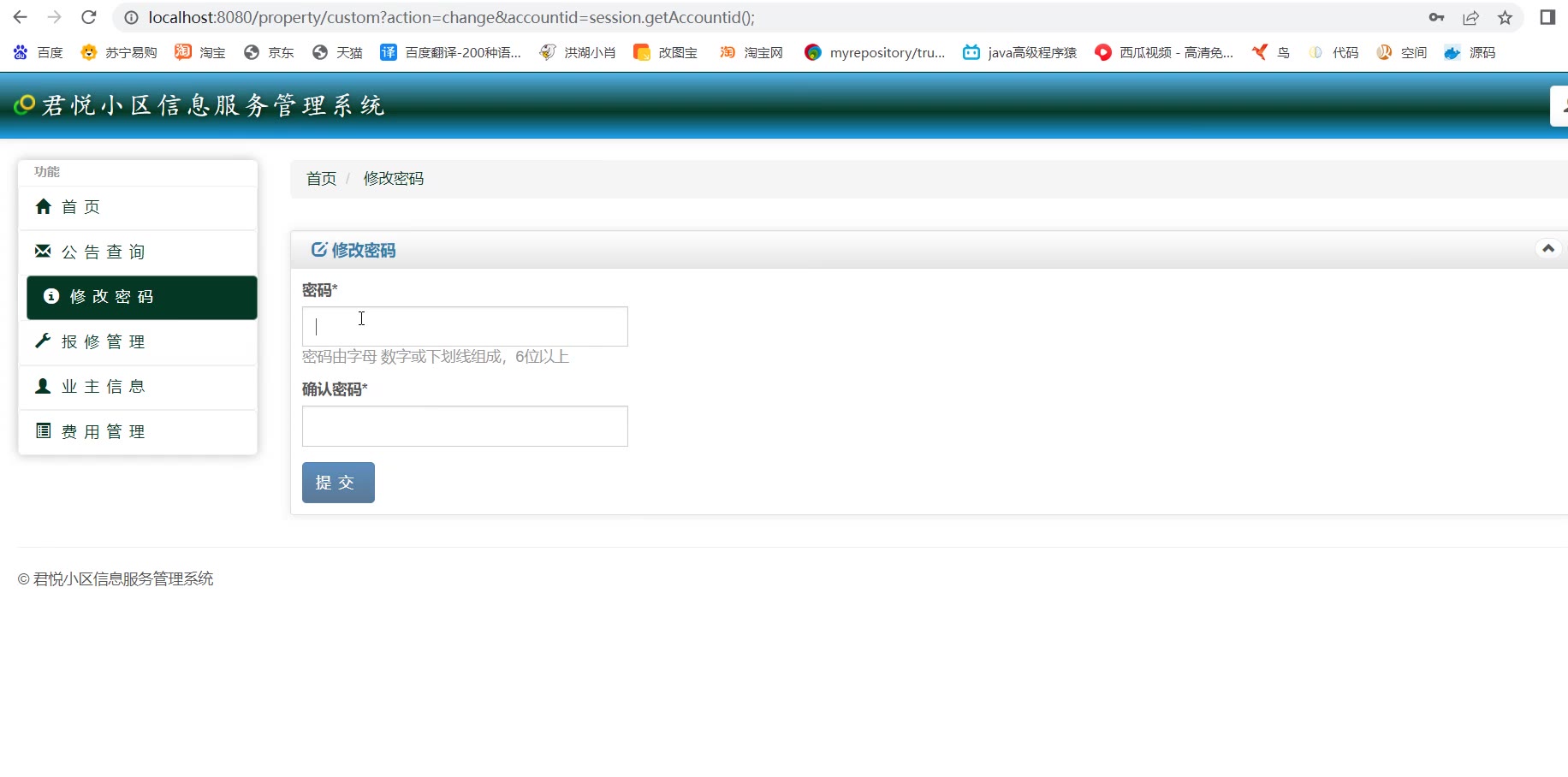The width and height of the screenshot is (1568, 777).
Task: Select 费用管理 in the sidebar menu
Action: point(138,431)
